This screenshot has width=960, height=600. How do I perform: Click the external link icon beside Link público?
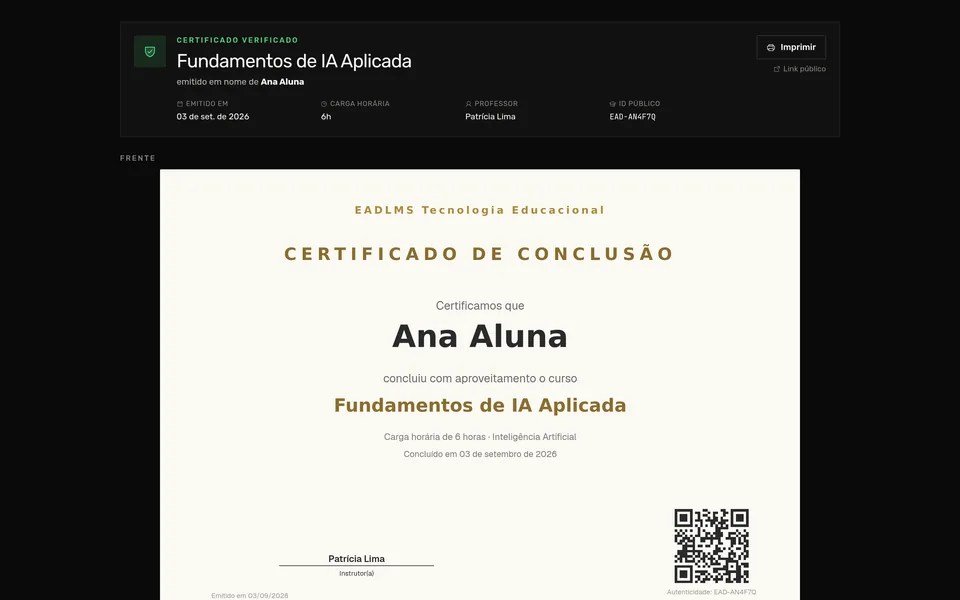(x=777, y=69)
